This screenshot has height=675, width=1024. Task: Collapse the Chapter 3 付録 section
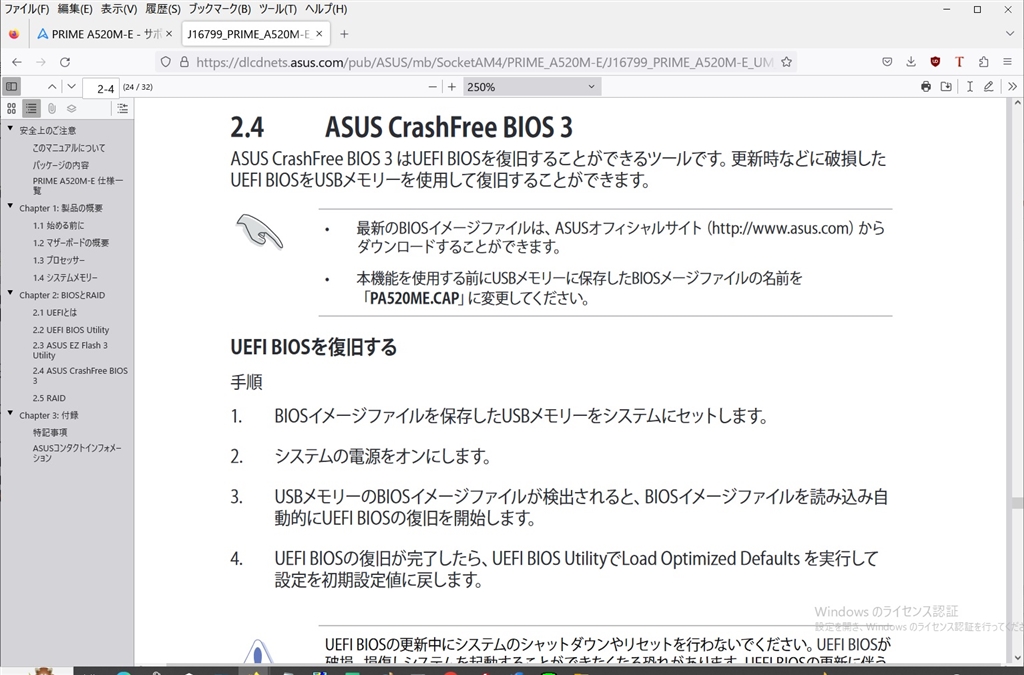pyautogui.click(x=10, y=413)
